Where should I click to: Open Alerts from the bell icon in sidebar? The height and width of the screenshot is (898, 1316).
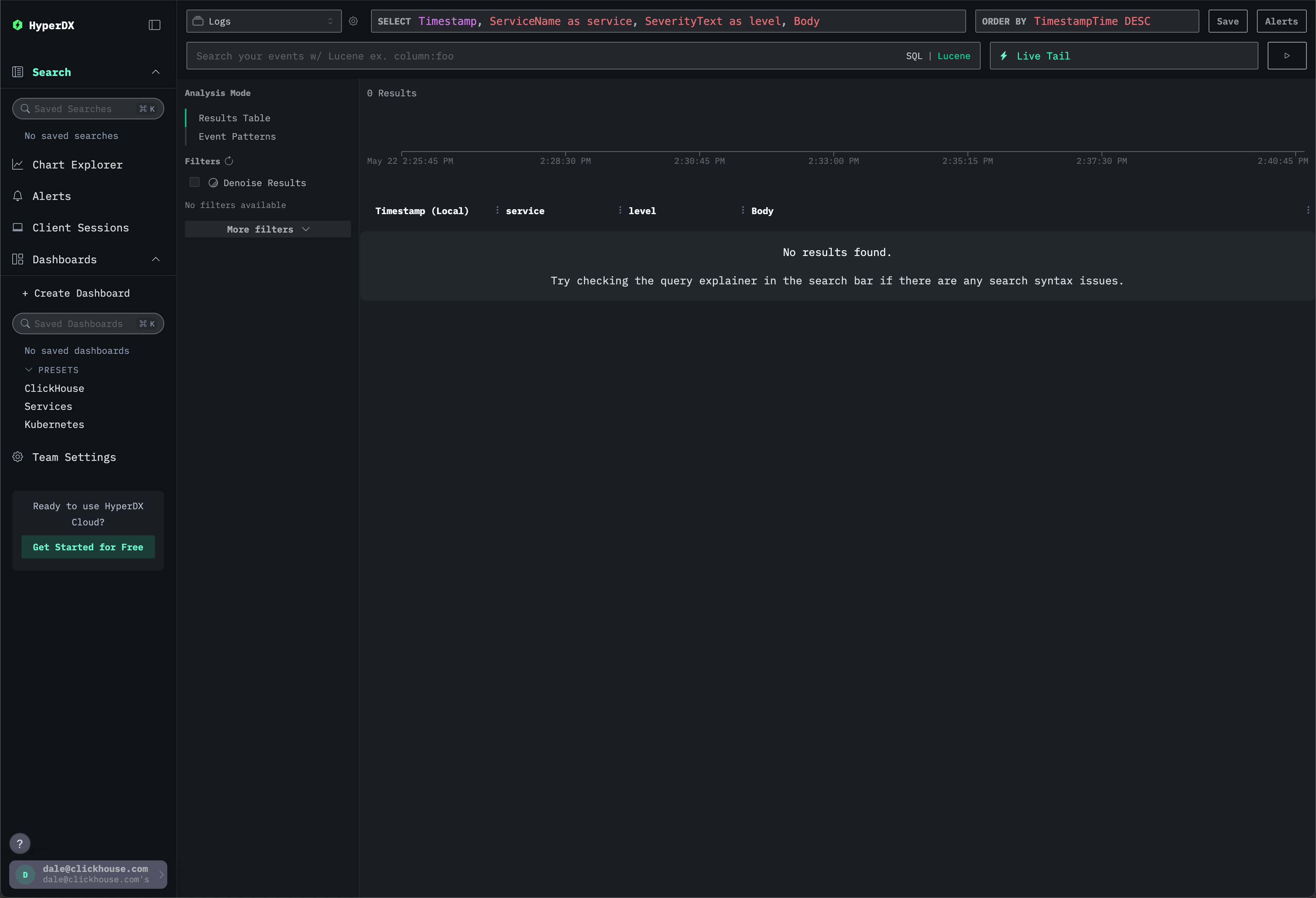(17, 196)
